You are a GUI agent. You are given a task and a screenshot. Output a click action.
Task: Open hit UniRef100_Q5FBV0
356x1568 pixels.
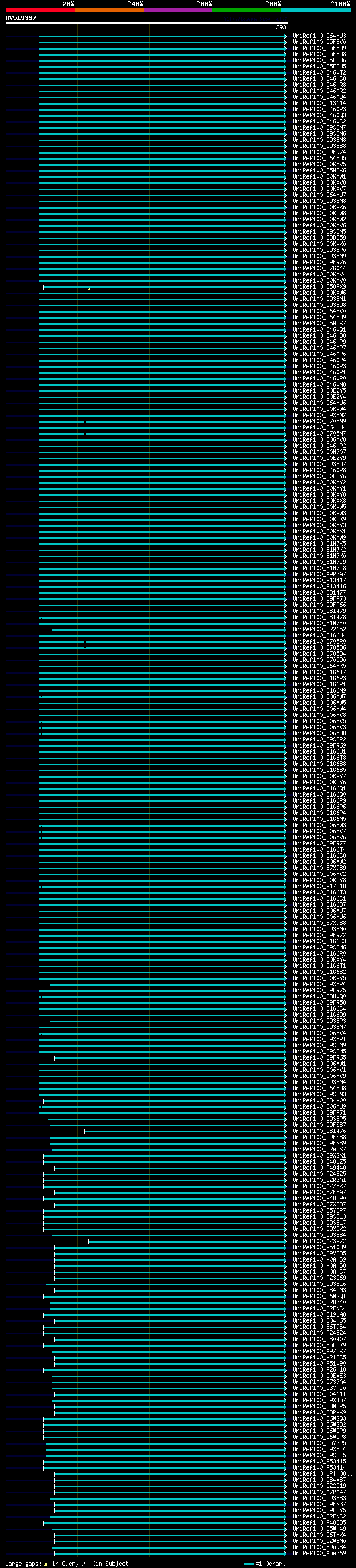pyautogui.click(x=319, y=42)
